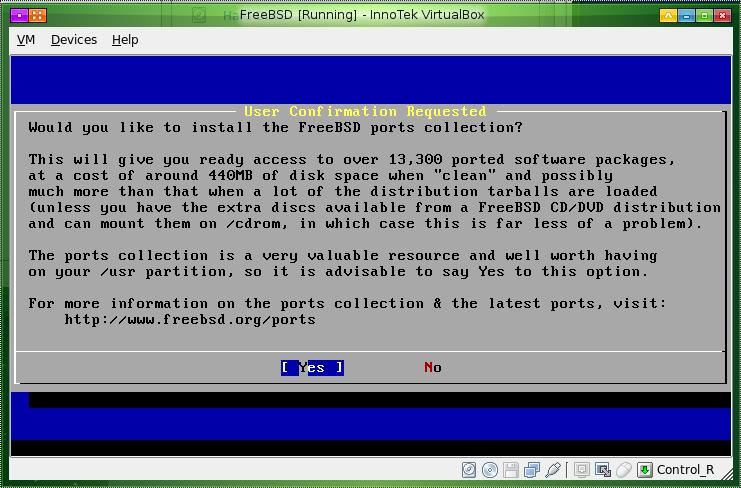741x488 pixels.
Task: Click the network adapters status icon
Action: [532, 470]
